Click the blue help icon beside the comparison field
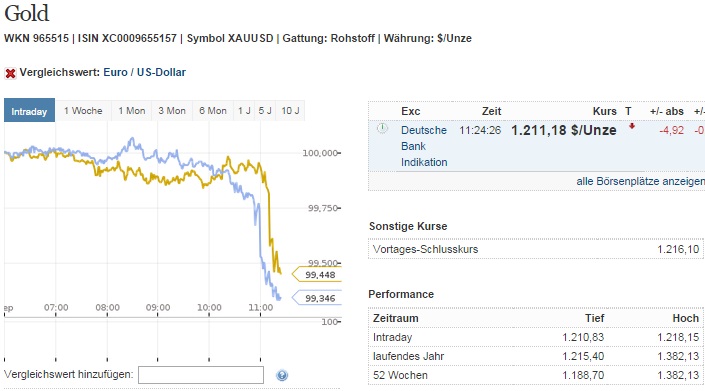Image resolution: width=705 pixels, height=391 pixels. (282, 375)
